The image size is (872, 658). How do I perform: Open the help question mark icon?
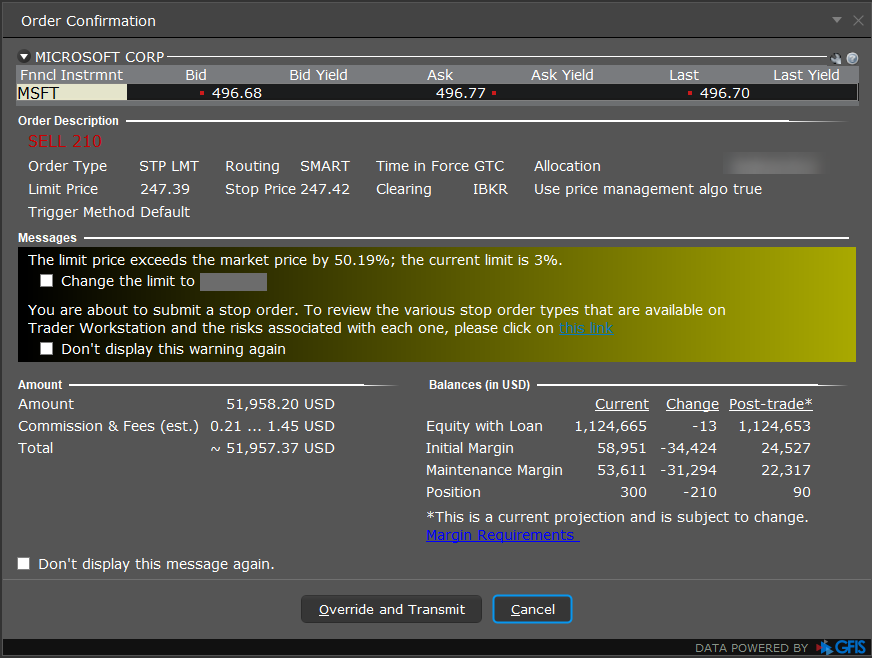coord(852,58)
